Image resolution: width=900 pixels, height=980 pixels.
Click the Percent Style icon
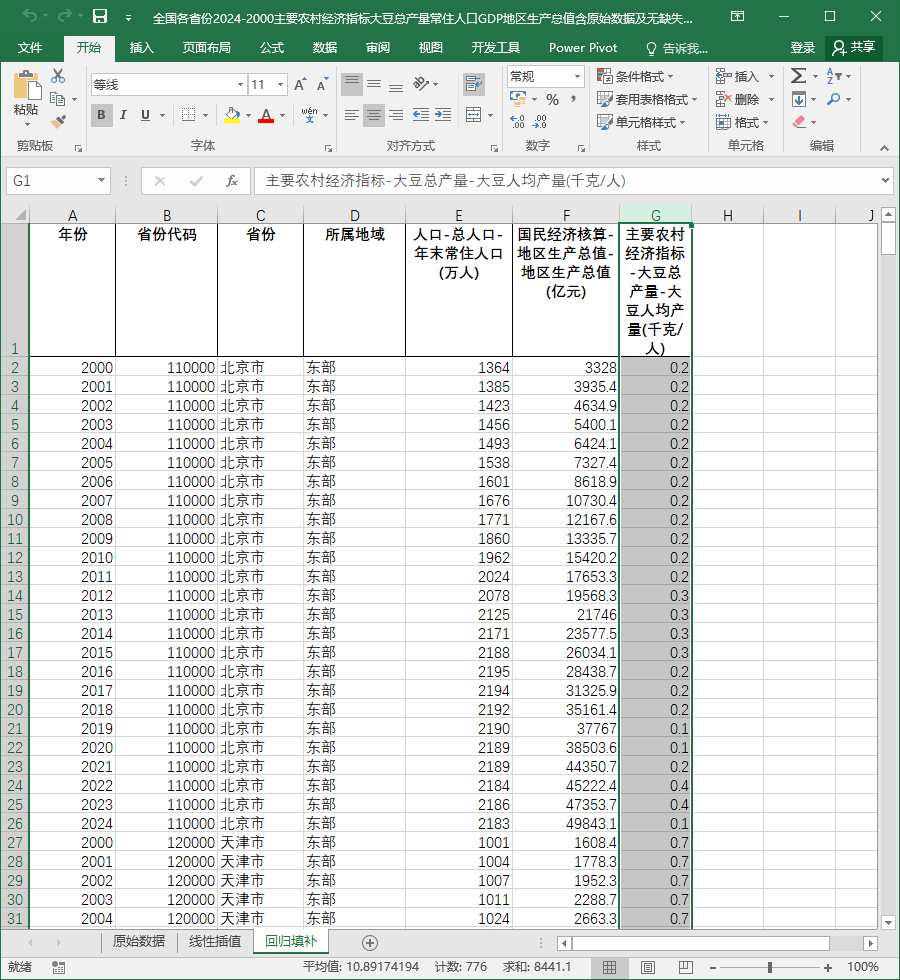click(552, 99)
